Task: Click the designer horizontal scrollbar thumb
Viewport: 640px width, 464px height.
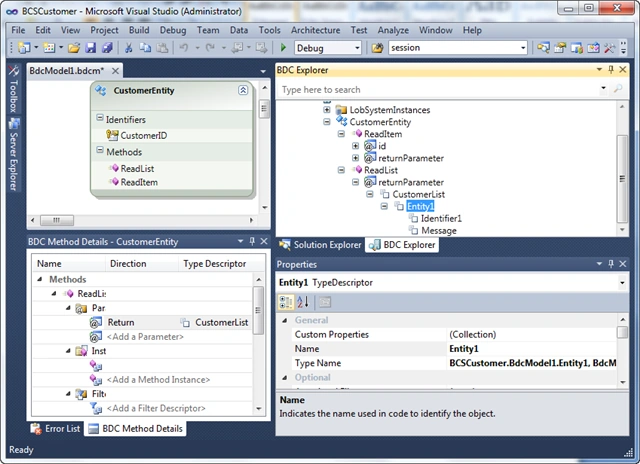Action: 57,220
